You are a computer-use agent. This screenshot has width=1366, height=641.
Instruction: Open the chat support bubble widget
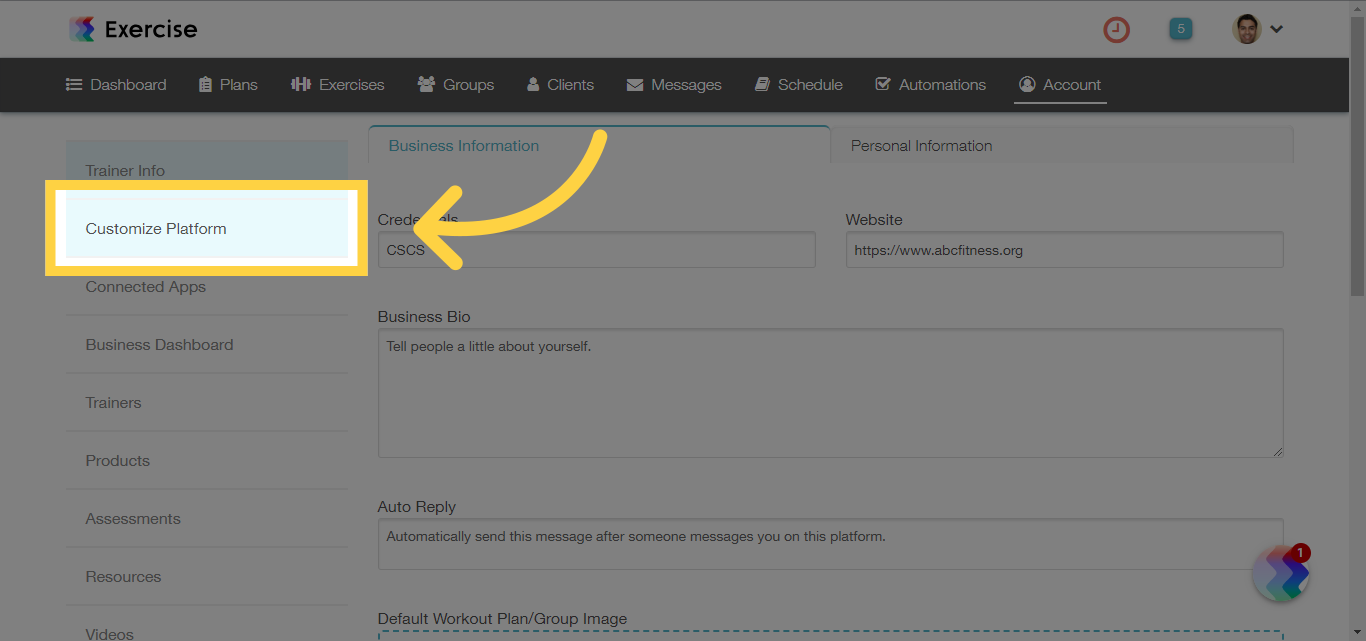click(x=1281, y=573)
